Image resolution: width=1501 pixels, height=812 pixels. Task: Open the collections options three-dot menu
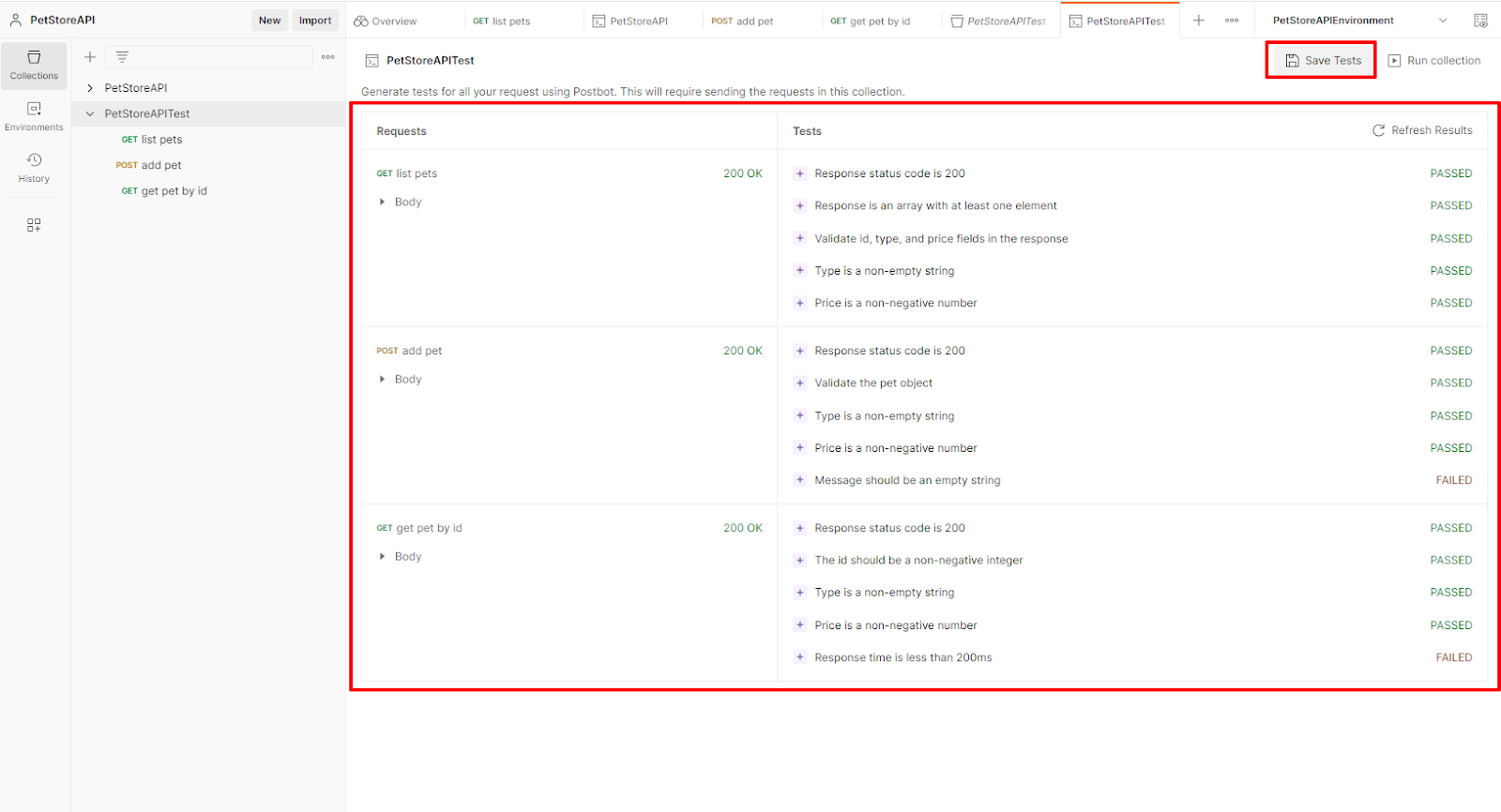[327, 57]
